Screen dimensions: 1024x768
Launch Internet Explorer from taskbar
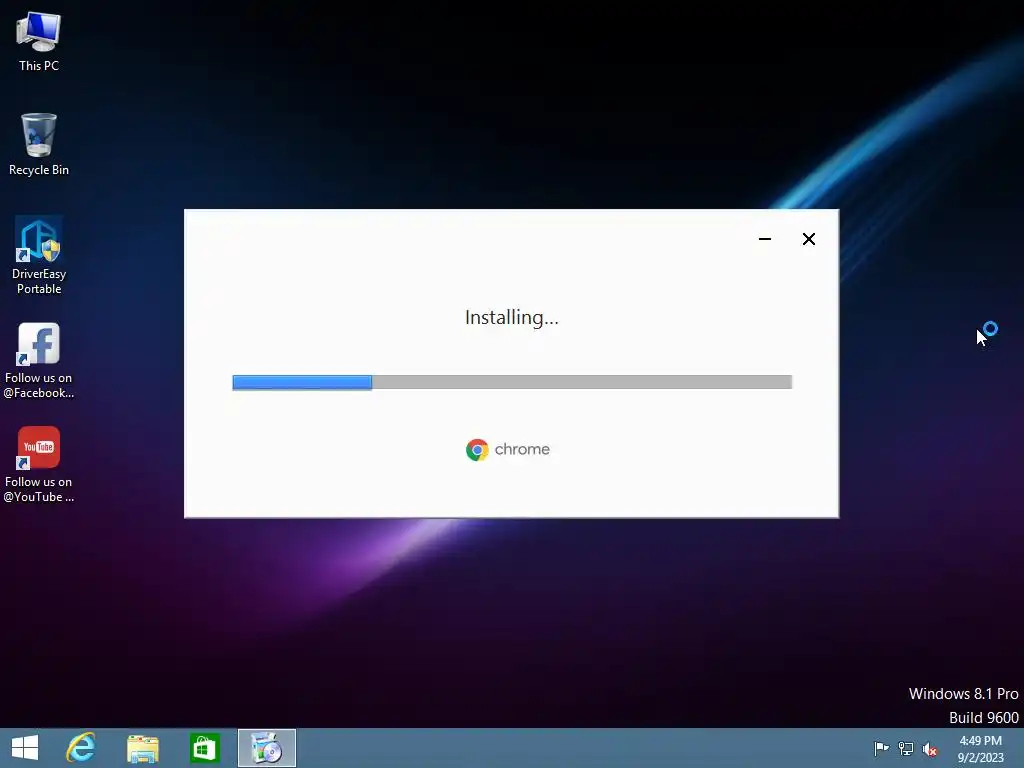click(81, 748)
